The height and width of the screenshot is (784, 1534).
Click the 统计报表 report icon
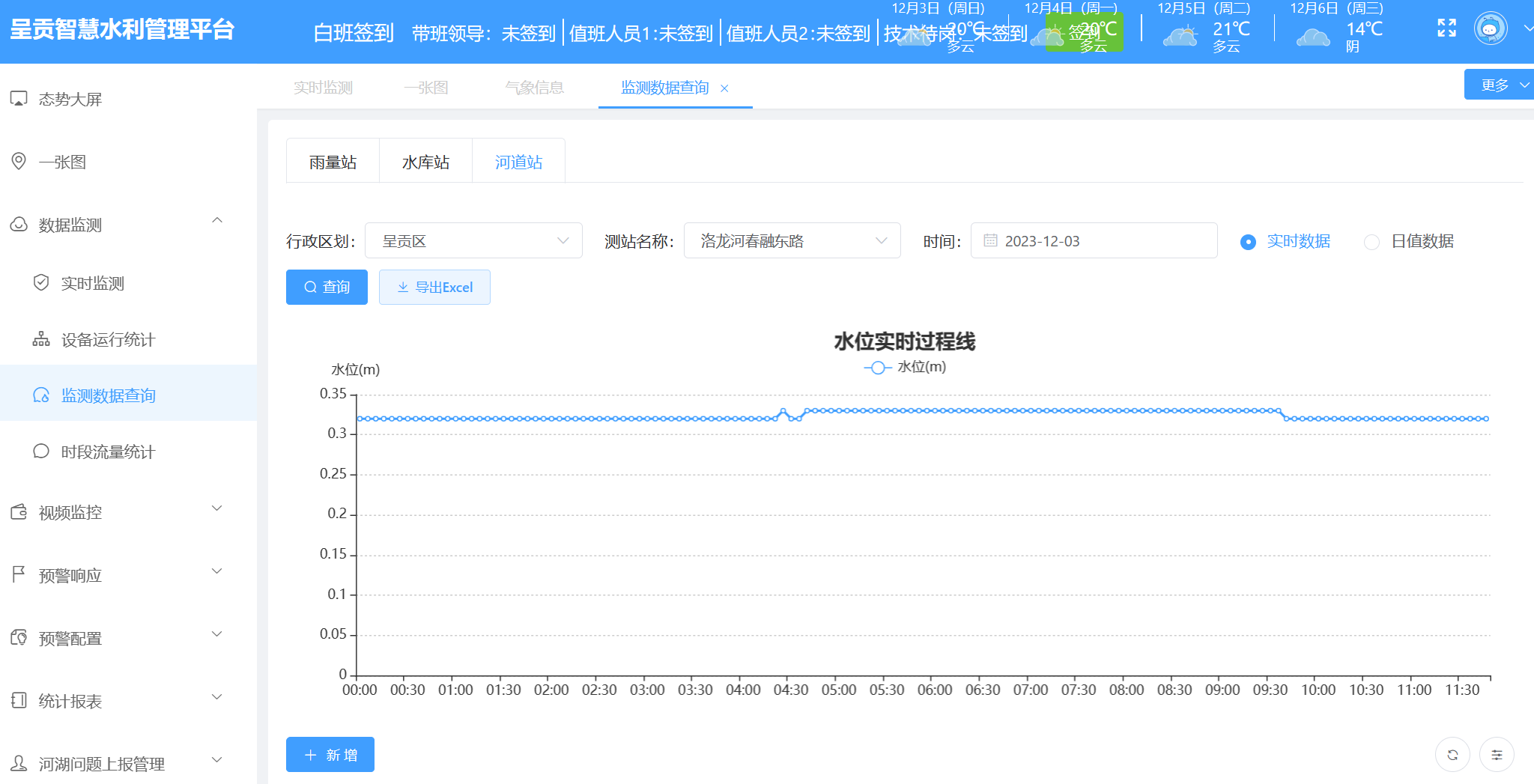(x=19, y=701)
